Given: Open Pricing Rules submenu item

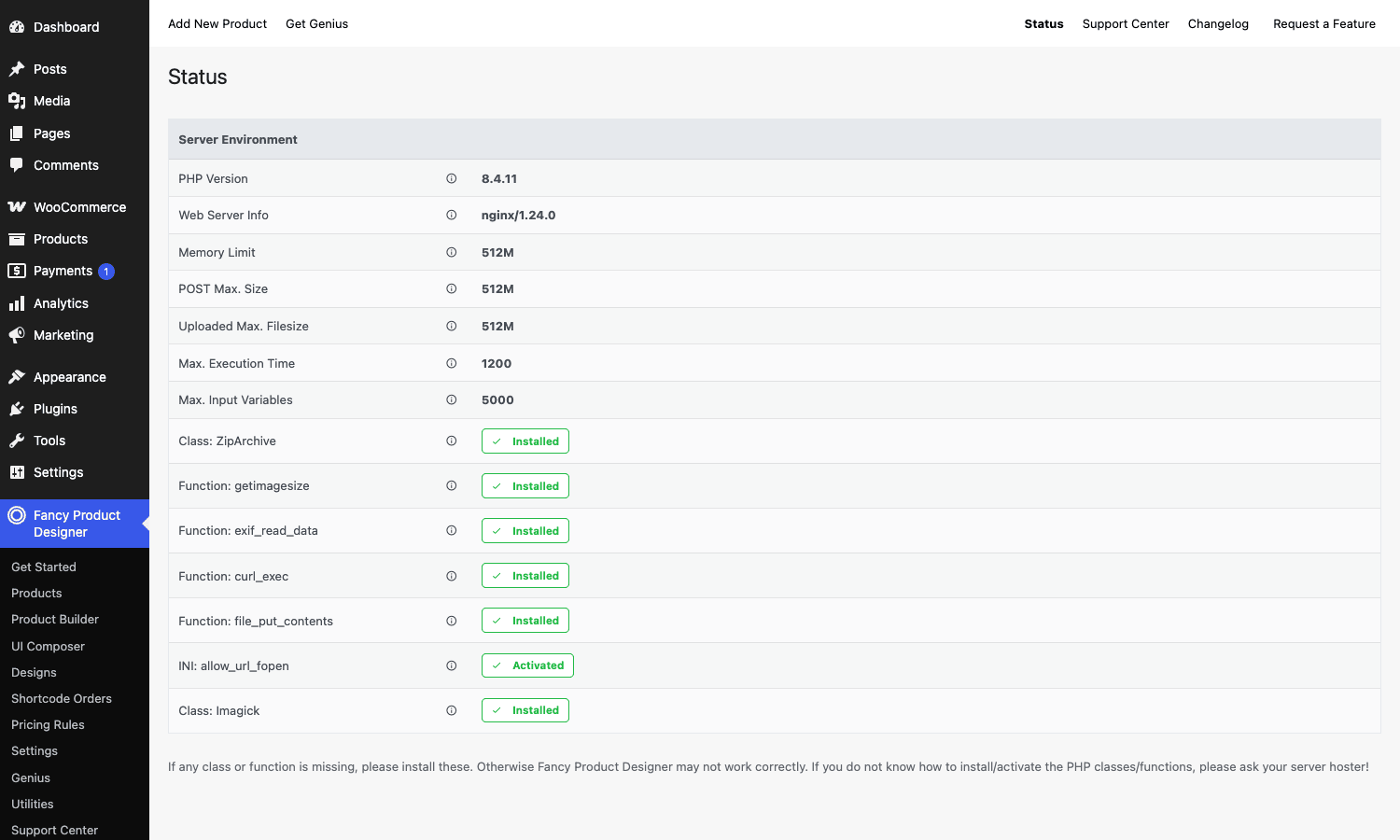Looking at the screenshot, I should click(48, 724).
